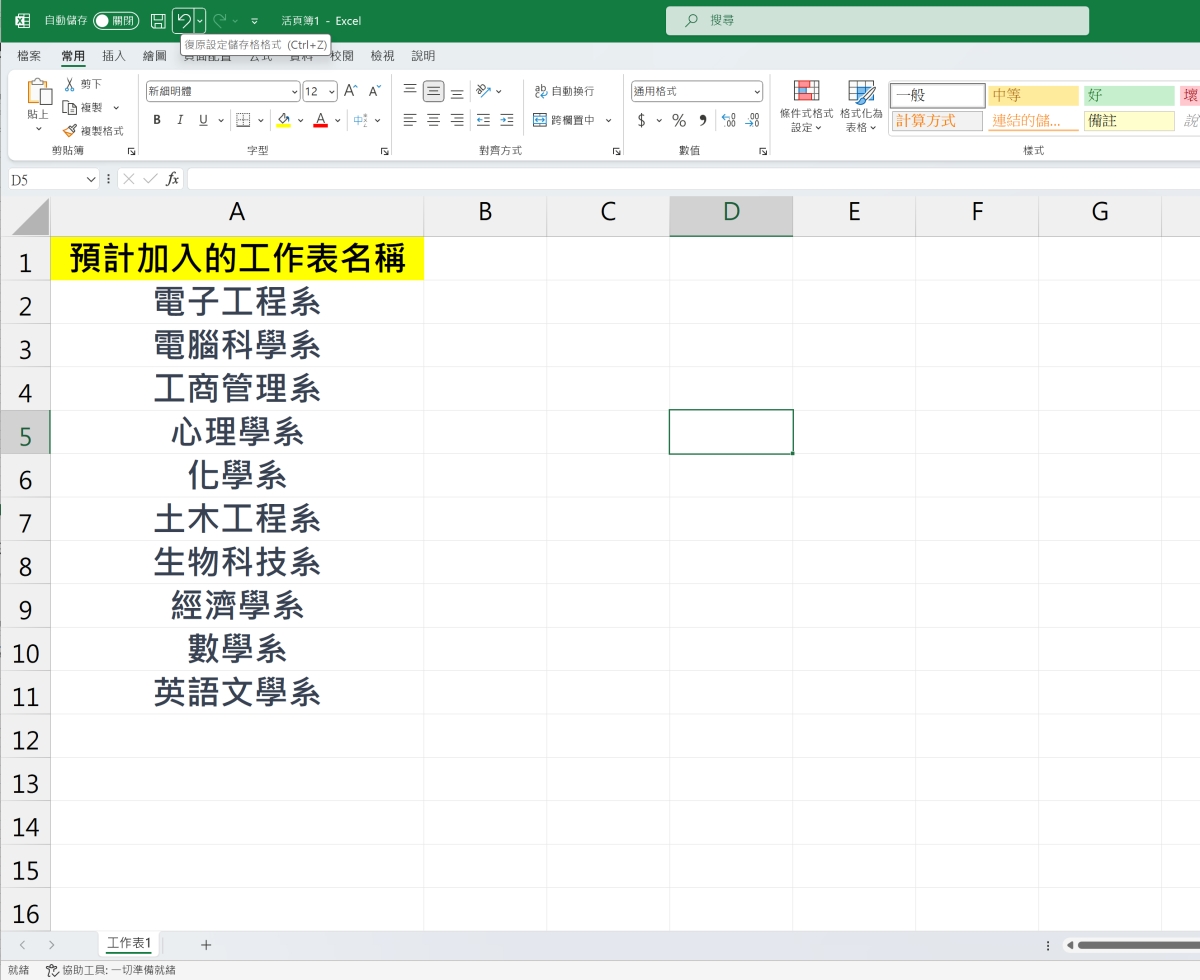Click the Save icon in title bar
1200x980 pixels.
(158, 20)
